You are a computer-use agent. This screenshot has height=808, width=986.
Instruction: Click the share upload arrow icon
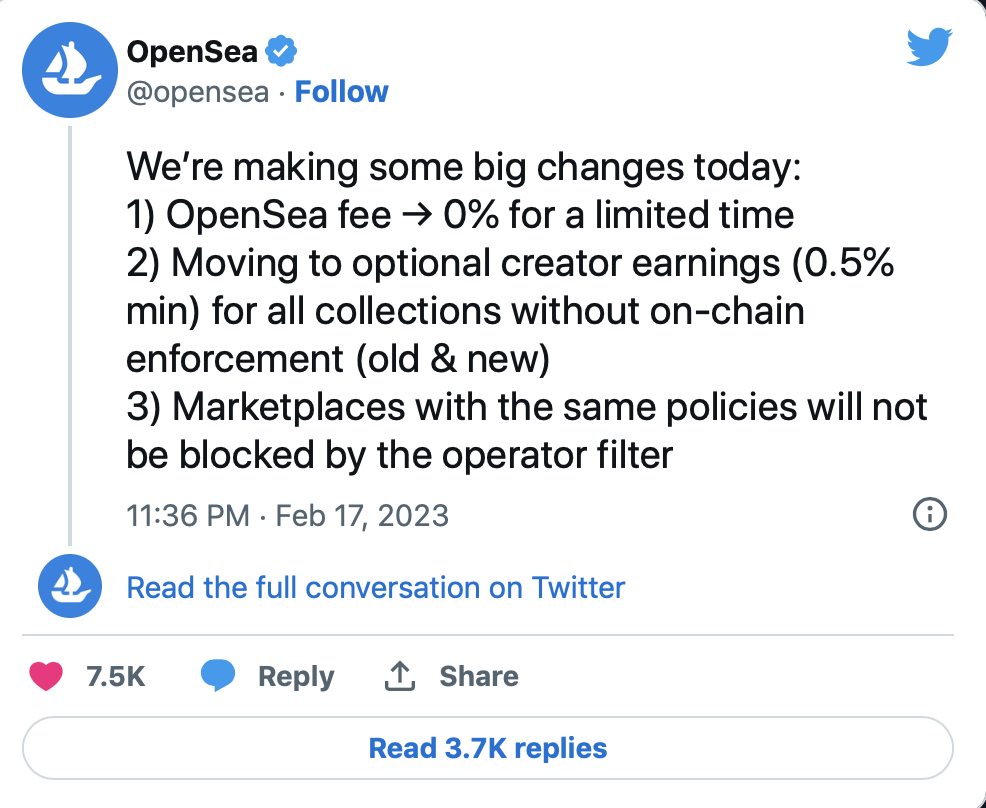[399, 677]
